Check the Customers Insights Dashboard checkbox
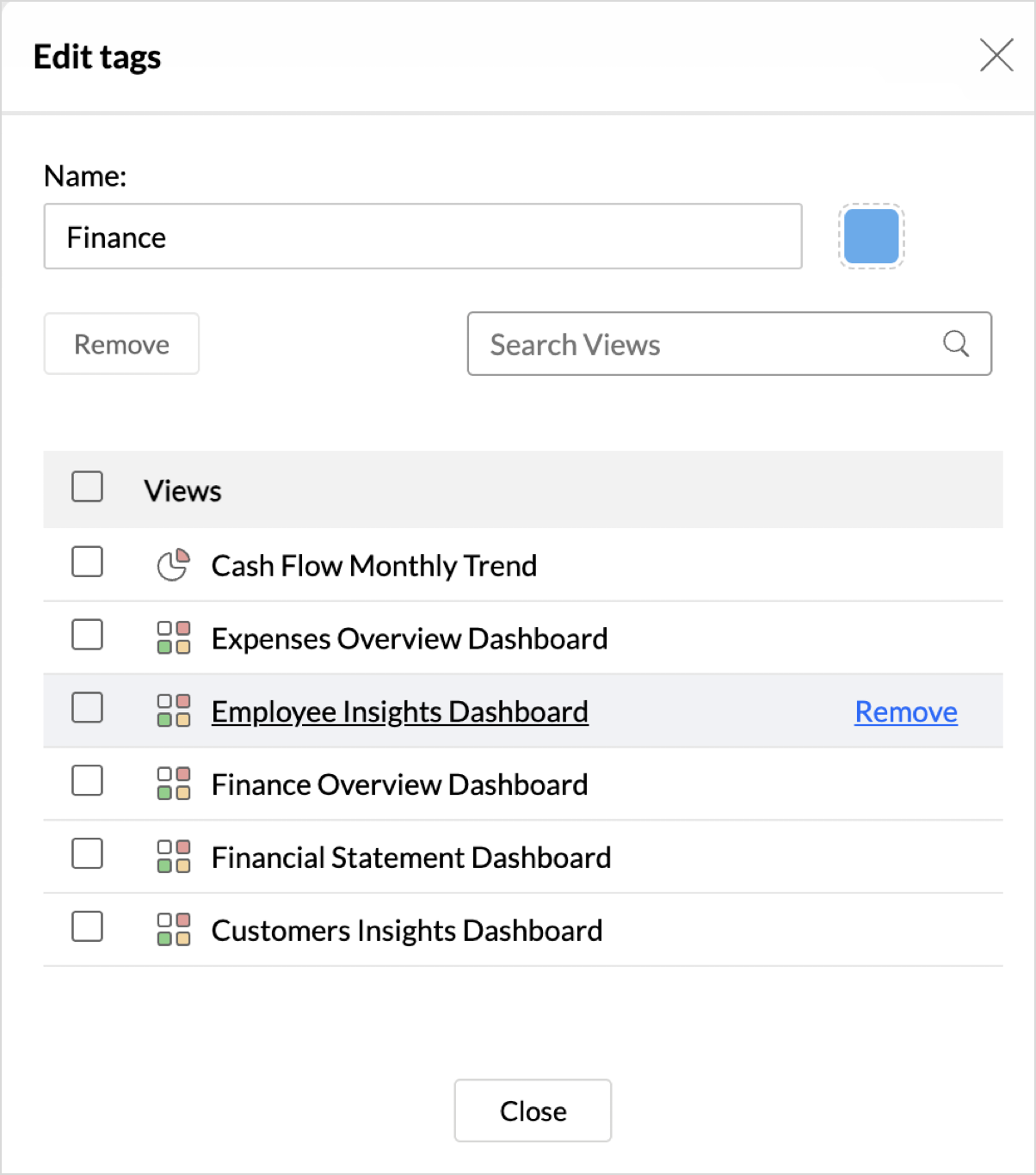 (88, 926)
